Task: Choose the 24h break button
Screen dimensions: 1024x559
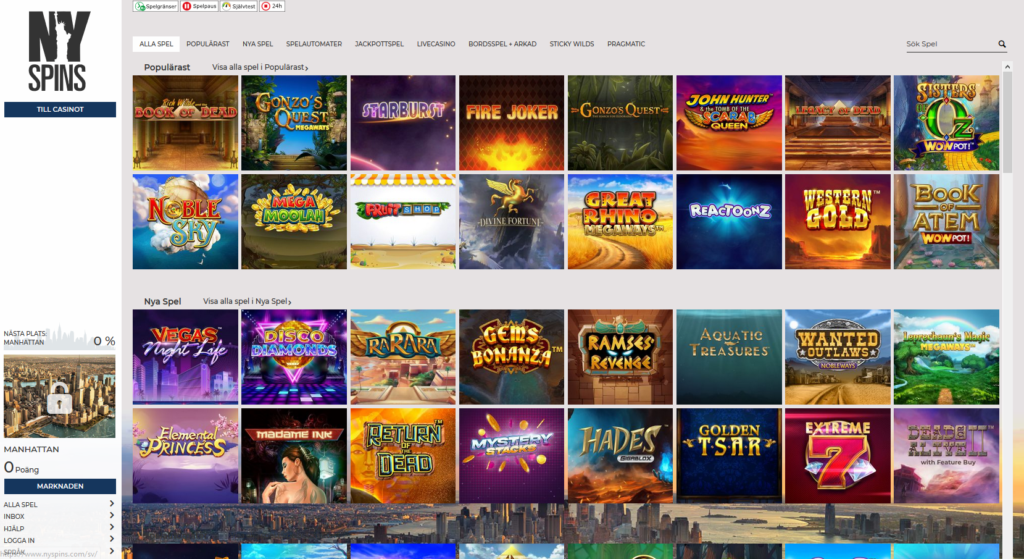Action: (272, 6)
